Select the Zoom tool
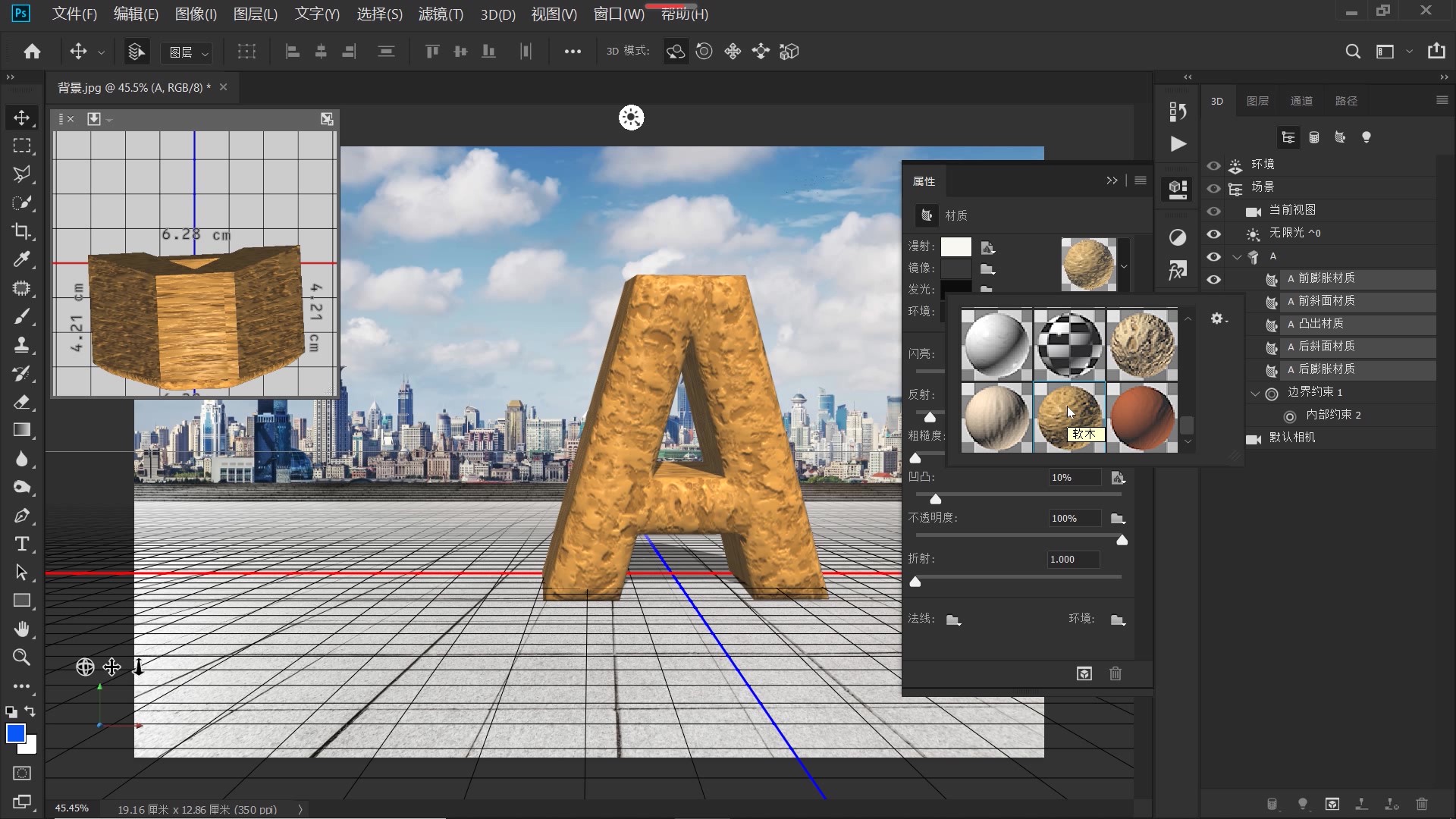Image resolution: width=1456 pixels, height=819 pixels. [21, 657]
